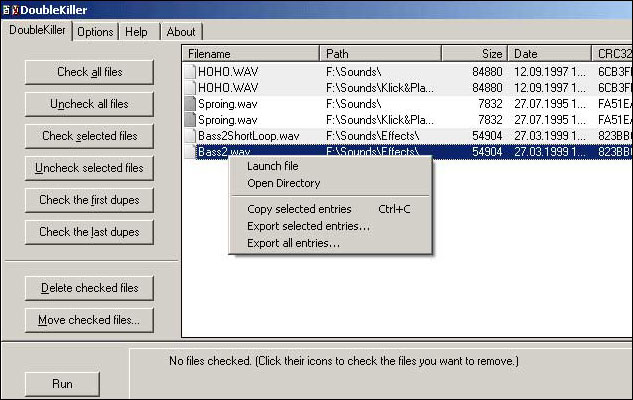Image resolution: width=633 pixels, height=400 pixels.
Task: Choose Copy selected entries menu item
Action: click(x=299, y=209)
